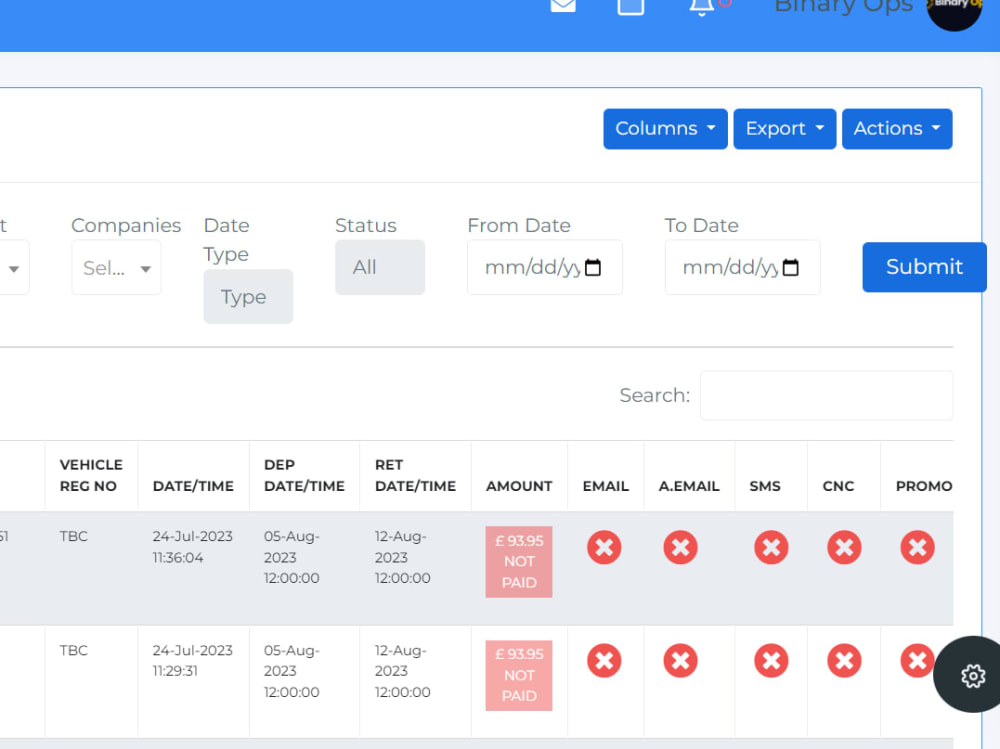Sort by VEHICLE REG NO column header

pos(91,475)
